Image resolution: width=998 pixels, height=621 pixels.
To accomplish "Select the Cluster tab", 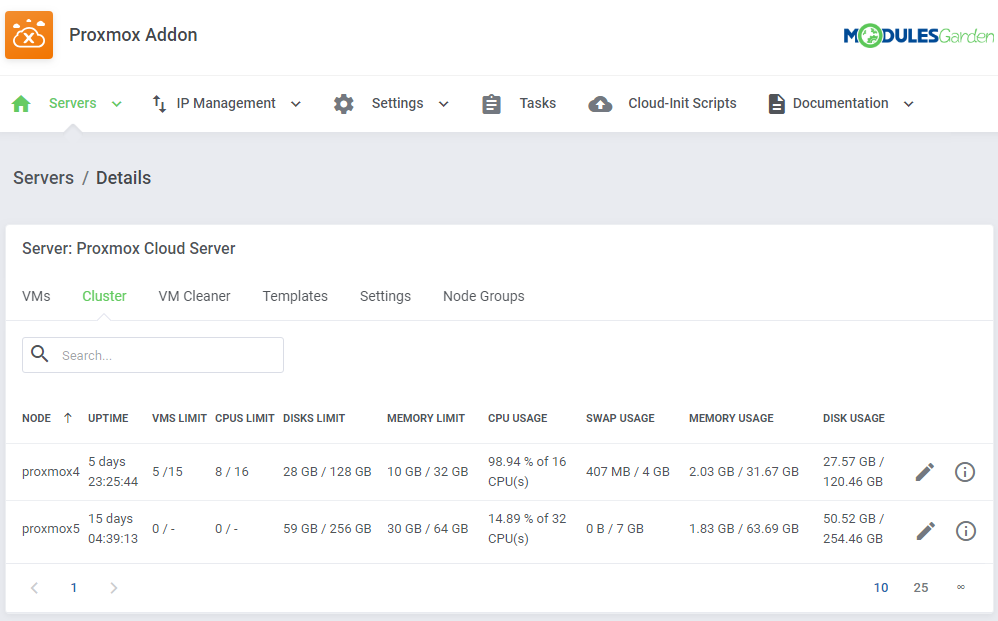I will coord(104,296).
